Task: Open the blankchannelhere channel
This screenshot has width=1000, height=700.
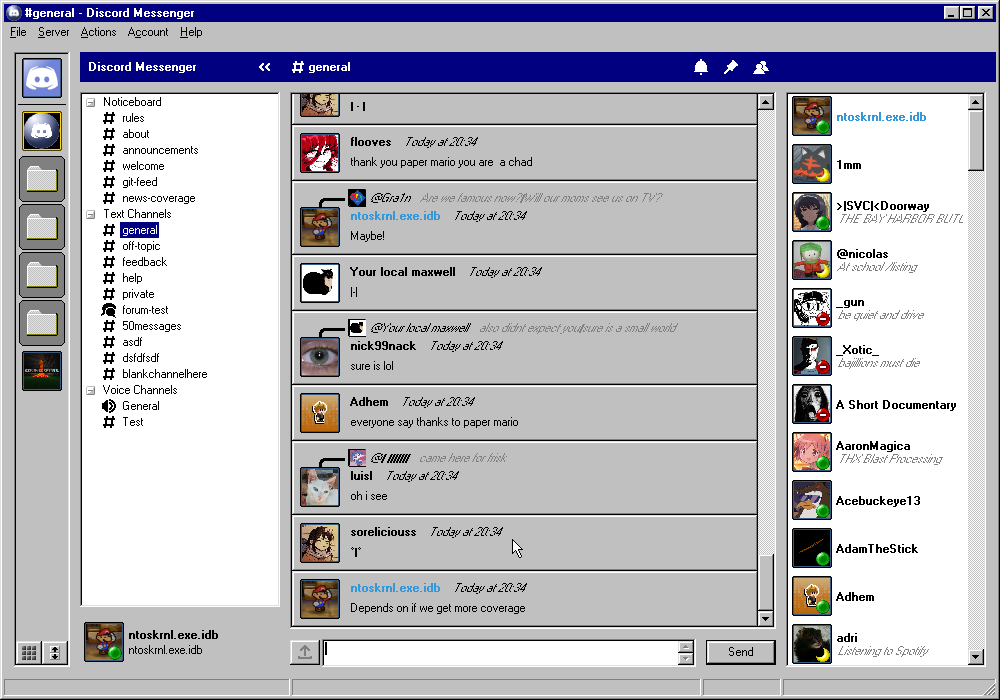Action: click(165, 374)
